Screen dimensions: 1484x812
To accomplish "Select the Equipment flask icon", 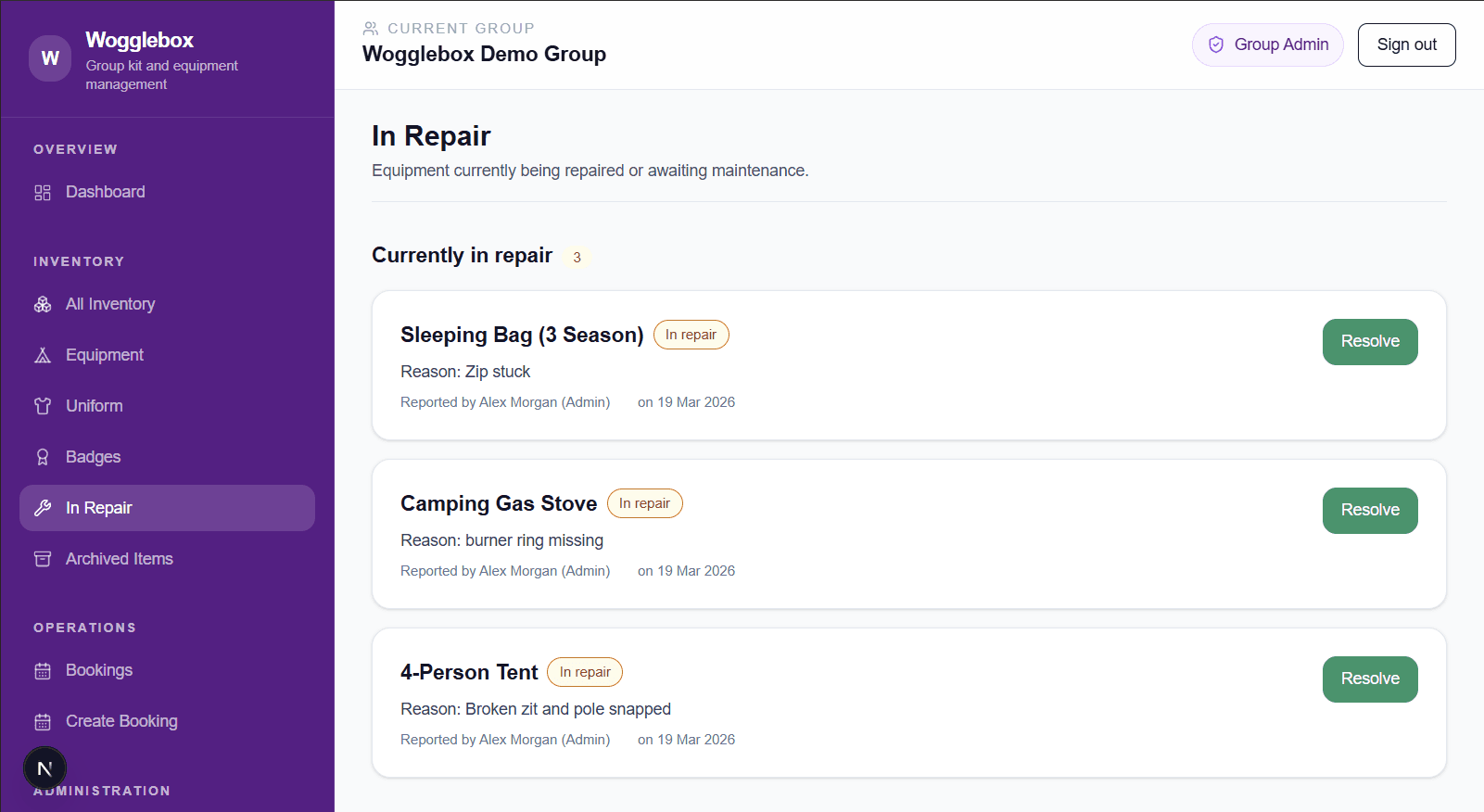I will (x=43, y=354).
